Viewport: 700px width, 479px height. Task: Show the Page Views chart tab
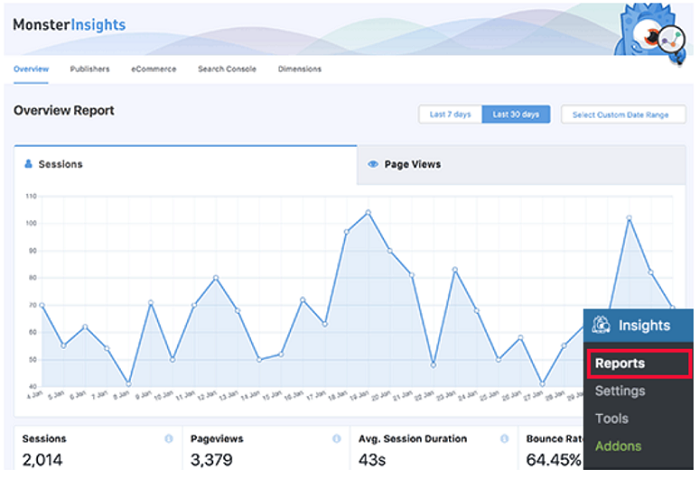click(412, 164)
